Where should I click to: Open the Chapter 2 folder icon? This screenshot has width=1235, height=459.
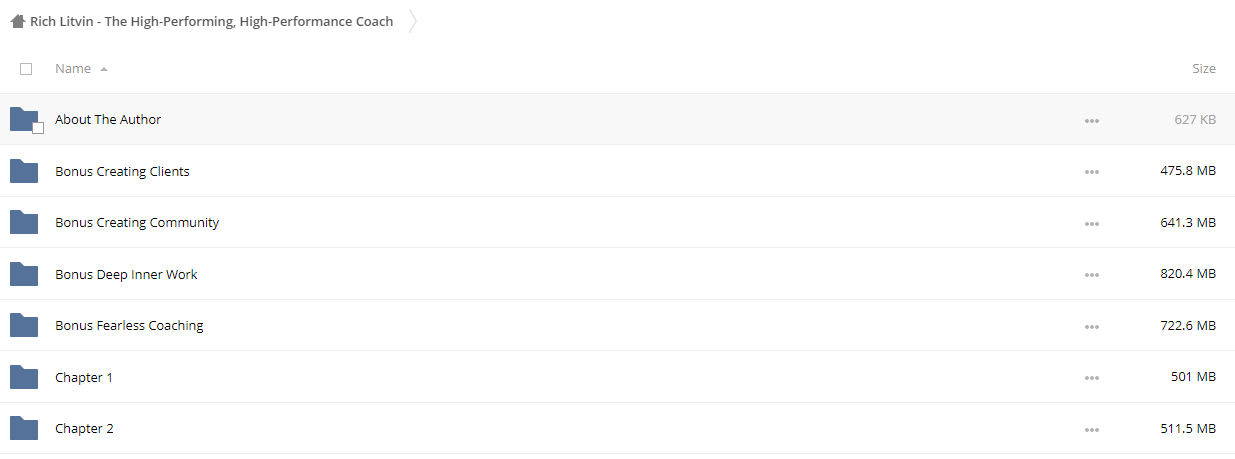pyautogui.click(x=24, y=428)
